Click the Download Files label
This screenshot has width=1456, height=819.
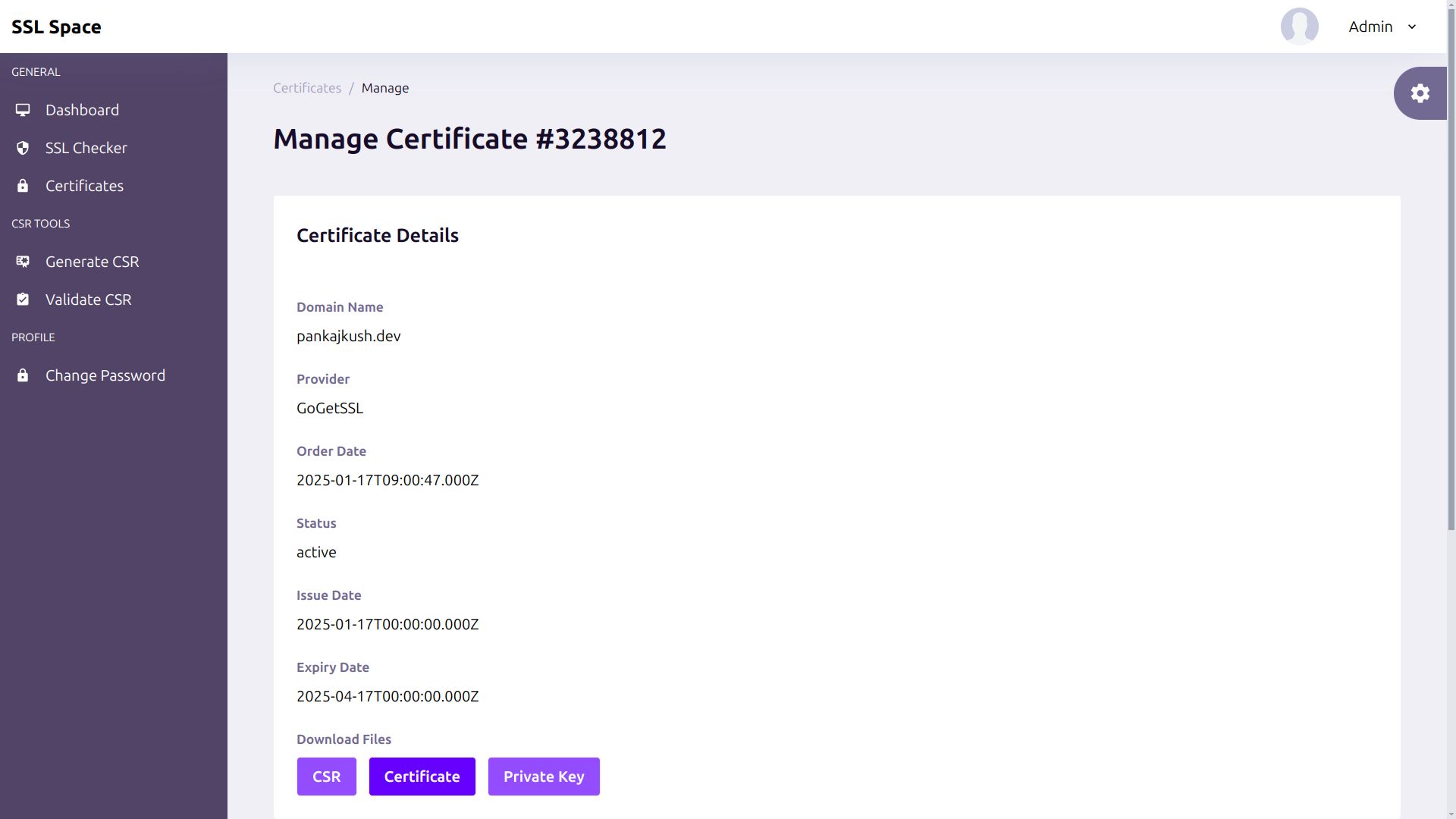click(344, 739)
